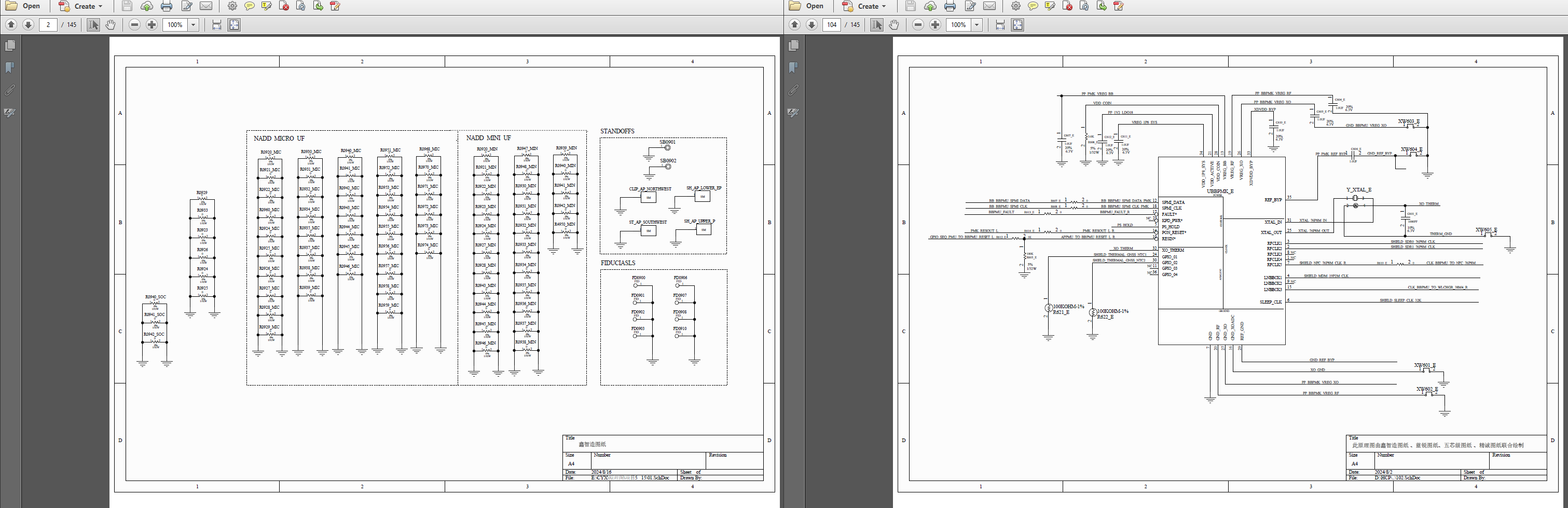Open Bookmarks panel in left window sidebar

[x=10, y=67]
